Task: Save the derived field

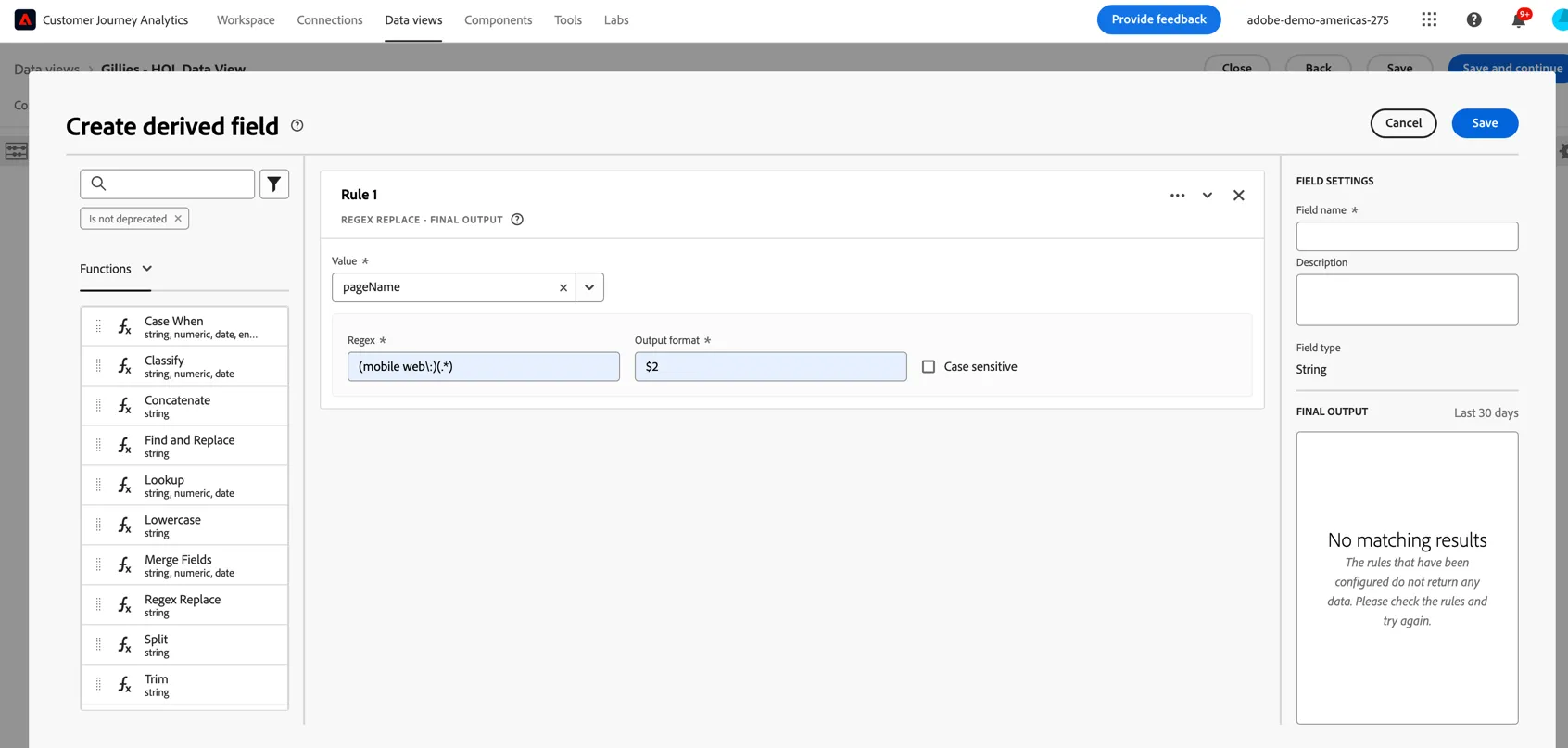Action: (x=1485, y=123)
